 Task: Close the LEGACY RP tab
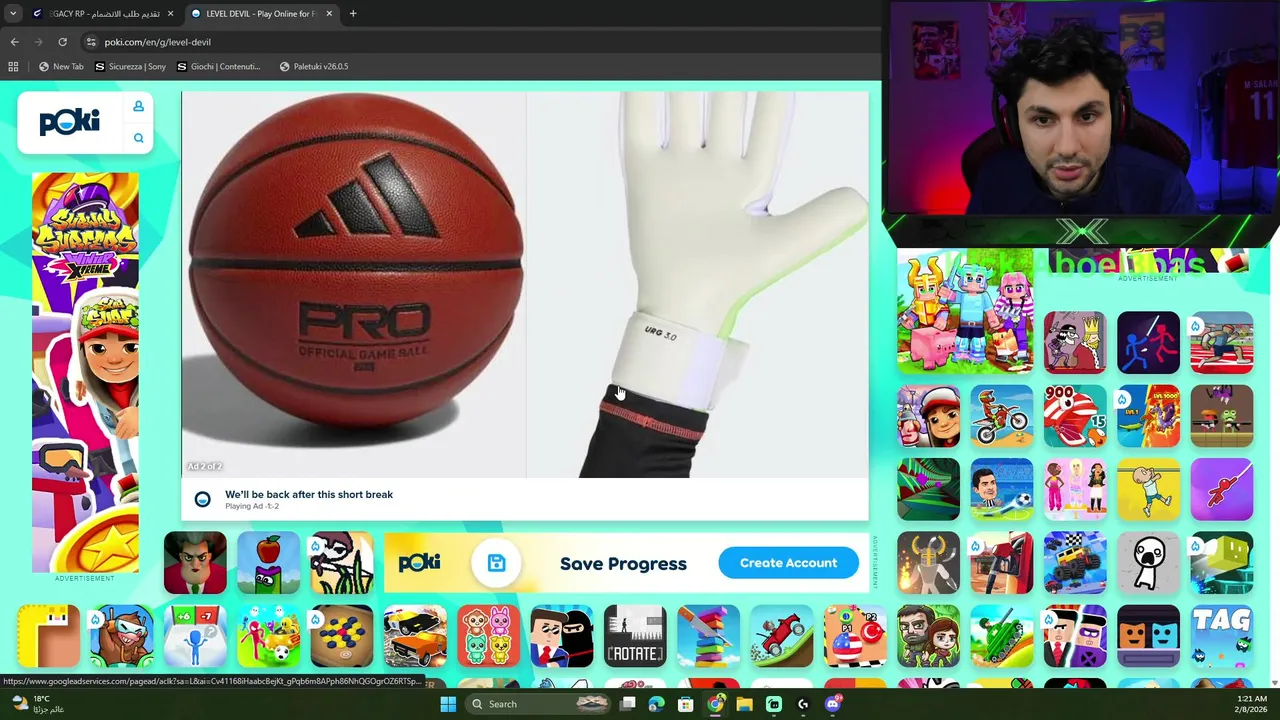170,14
